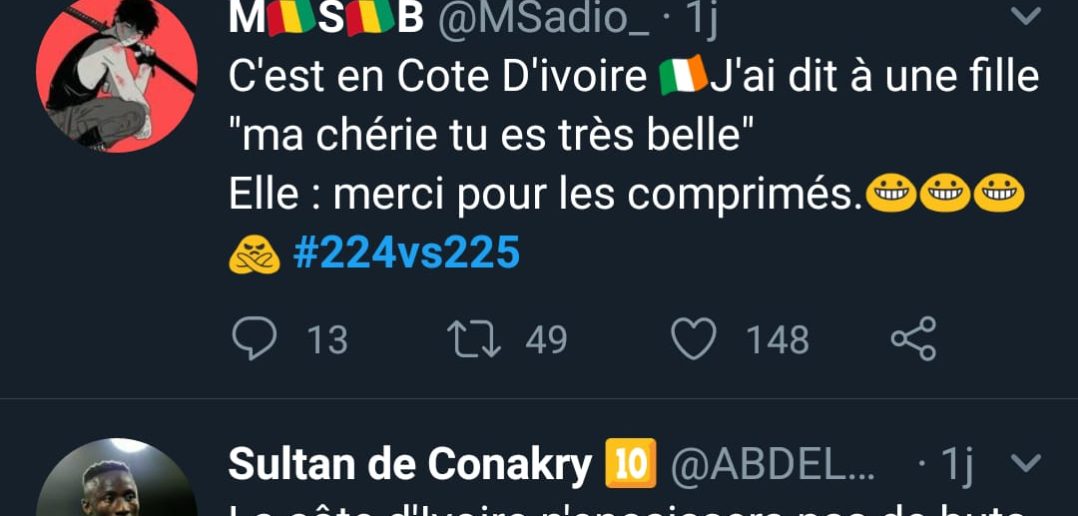Share the MSadio_ tweet
The image size is (1078, 516).
pos(914,339)
